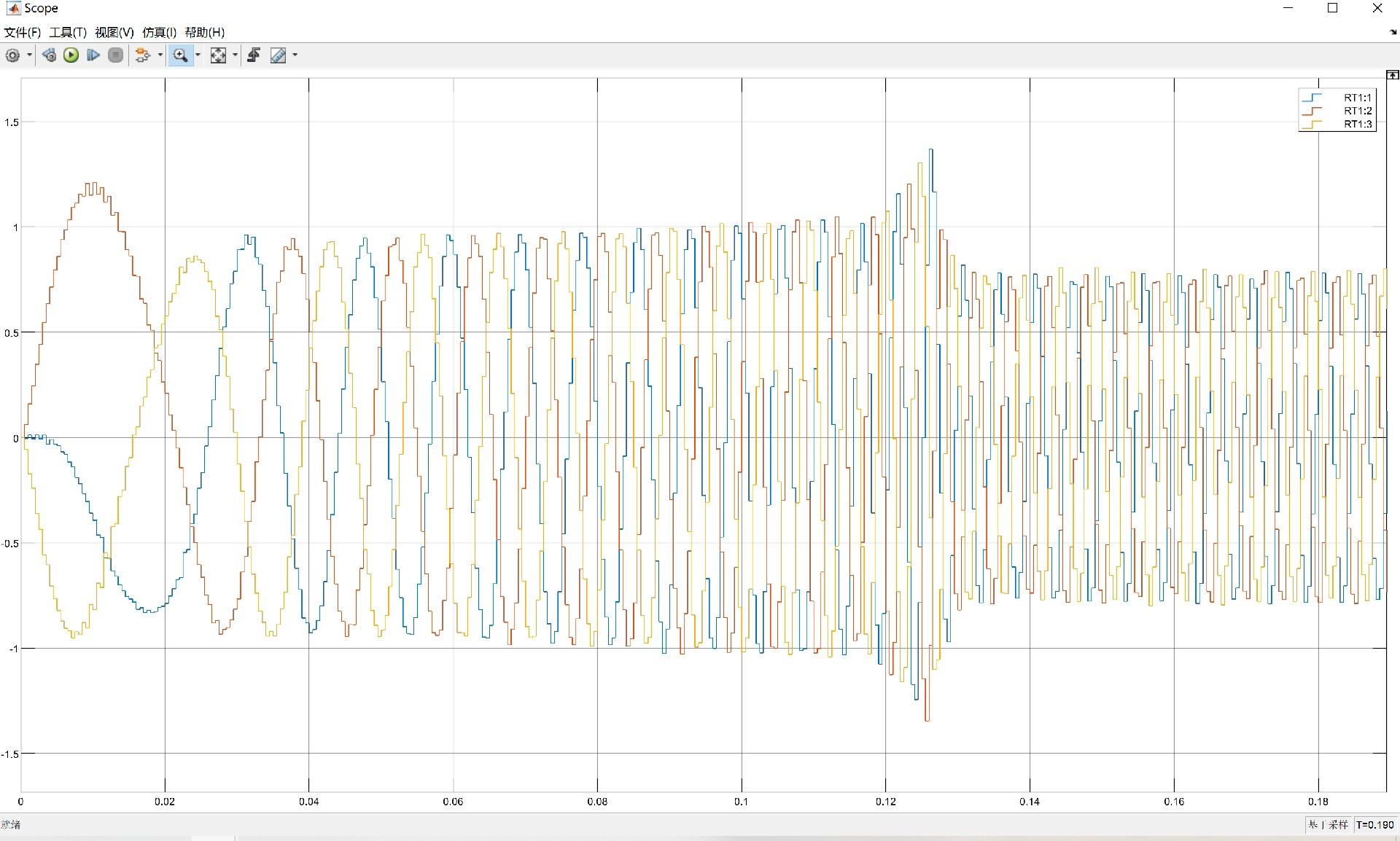This screenshot has height=841, width=1400.
Task: Expand the scale axes dropdown arrow
Action: pos(235,55)
